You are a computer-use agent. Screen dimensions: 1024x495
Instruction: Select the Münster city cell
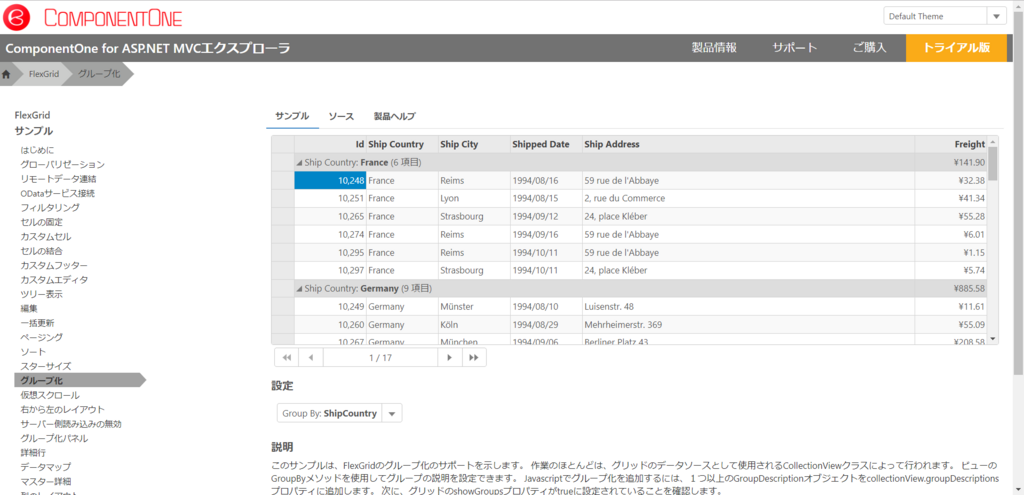pyautogui.click(x=474, y=306)
